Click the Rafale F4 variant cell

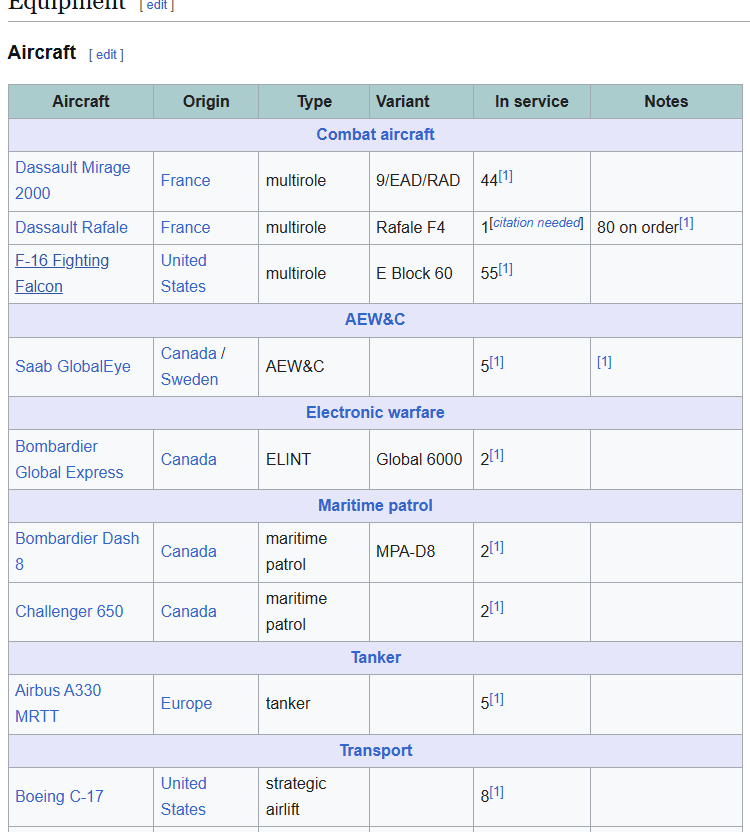(421, 228)
